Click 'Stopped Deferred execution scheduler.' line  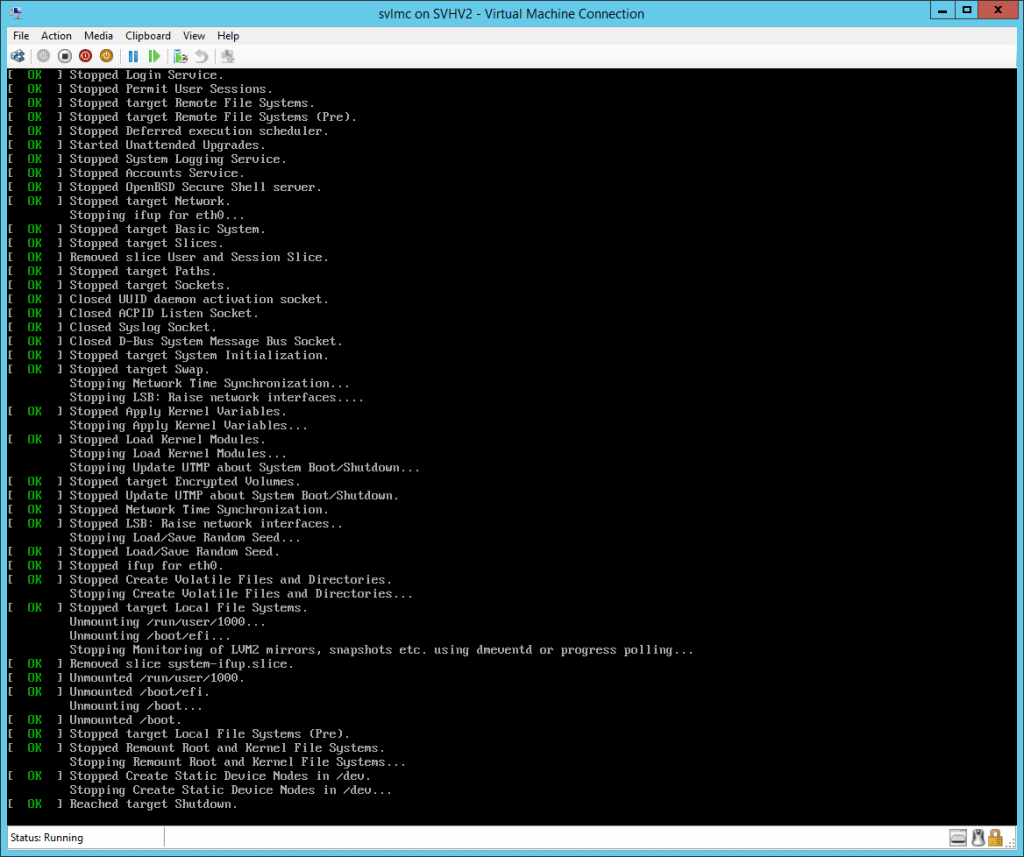click(x=199, y=131)
